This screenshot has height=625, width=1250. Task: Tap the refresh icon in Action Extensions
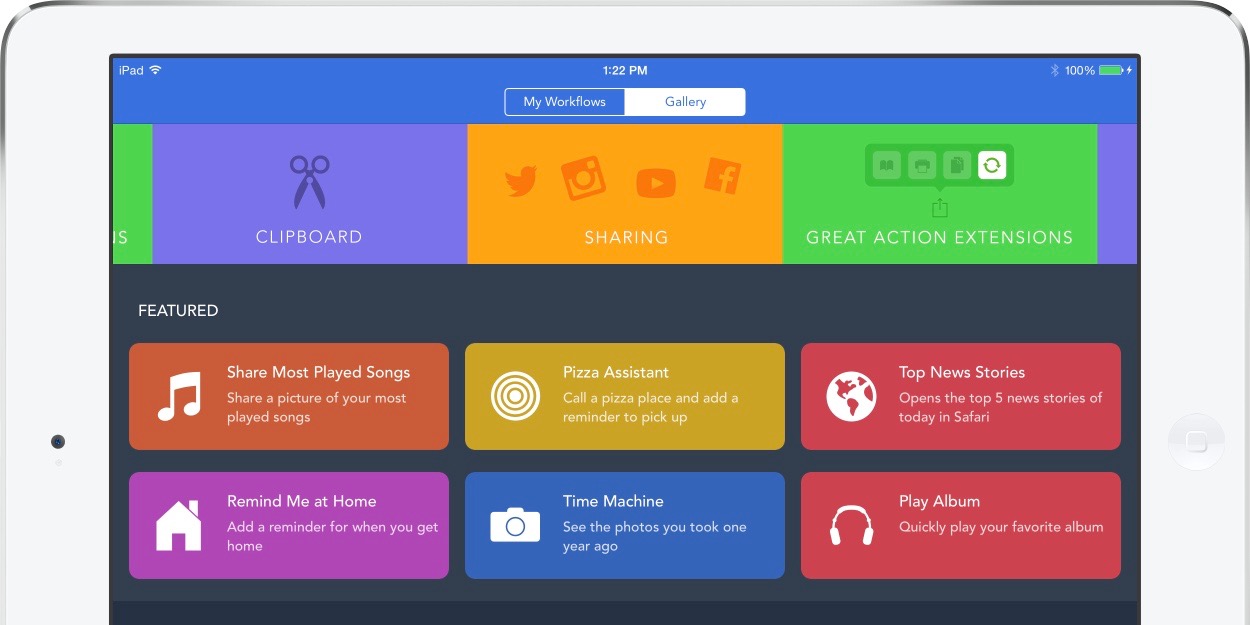tap(991, 165)
